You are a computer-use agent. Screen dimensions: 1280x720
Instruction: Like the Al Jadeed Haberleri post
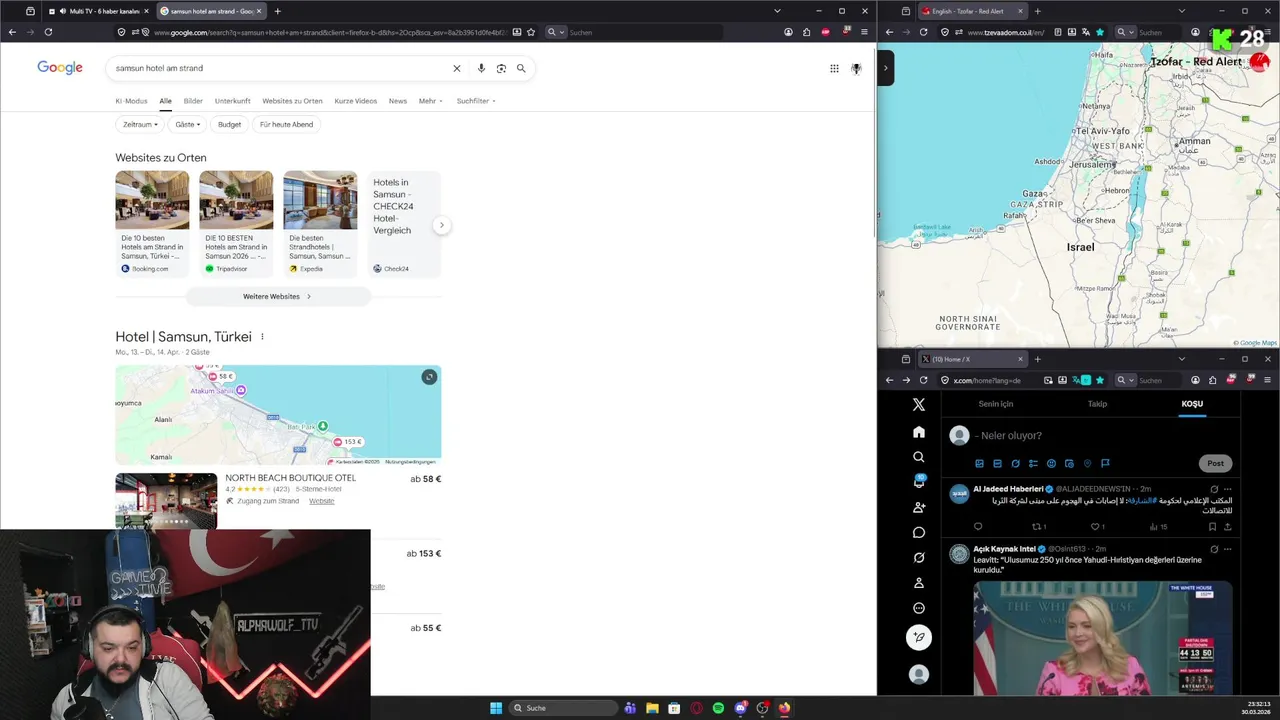tap(1095, 526)
